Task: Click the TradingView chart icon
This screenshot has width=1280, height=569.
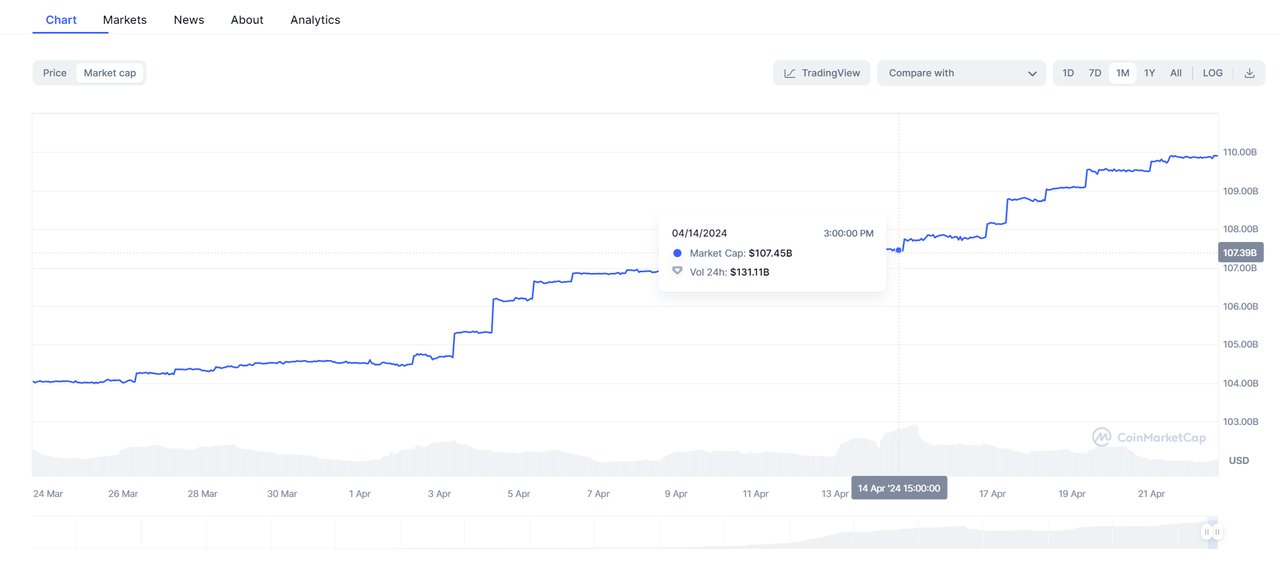Action: 790,73
